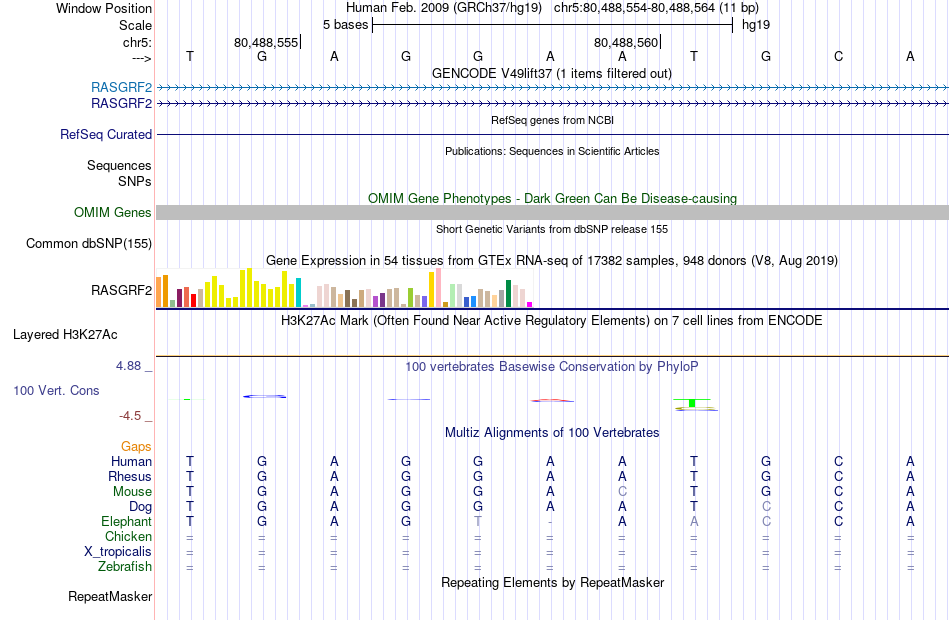Click the gray OMIM Genes item bar
950x620 pixels.
[x=552, y=212]
